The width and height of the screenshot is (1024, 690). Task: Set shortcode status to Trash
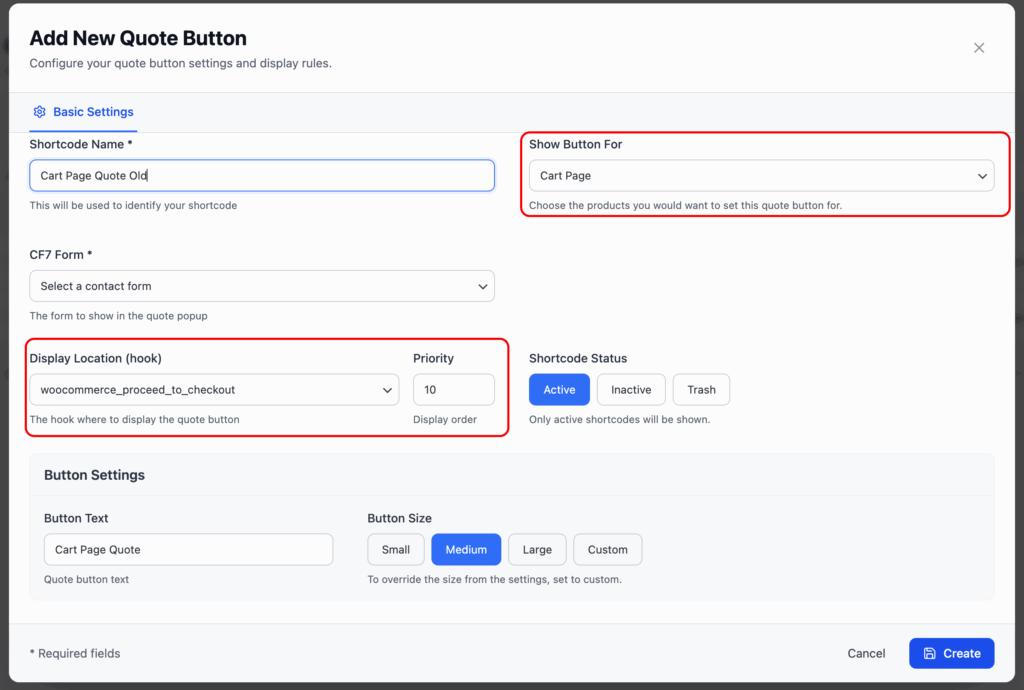click(701, 390)
